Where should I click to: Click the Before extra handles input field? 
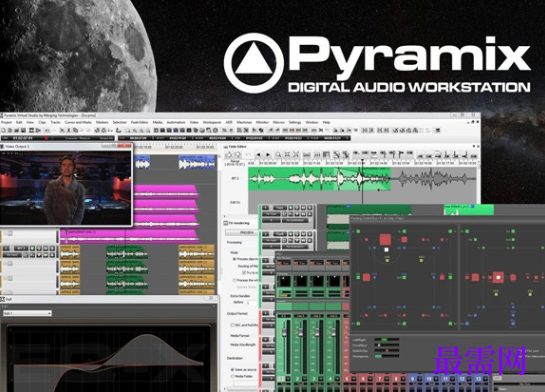click(x=252, y=303)
